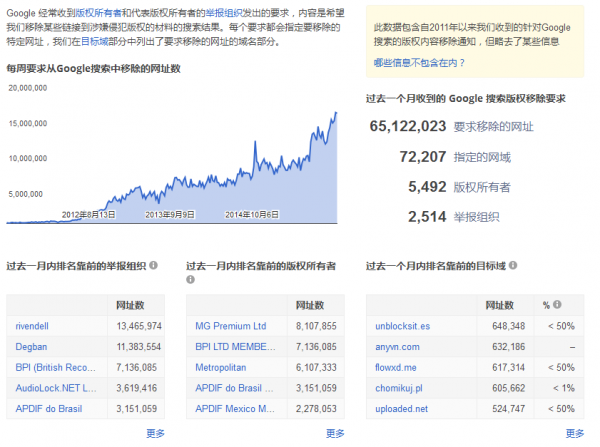Open uploaded.net target domain
This screenshot has height=447, width=600.
pyautogui.click(x=401, y=409)
